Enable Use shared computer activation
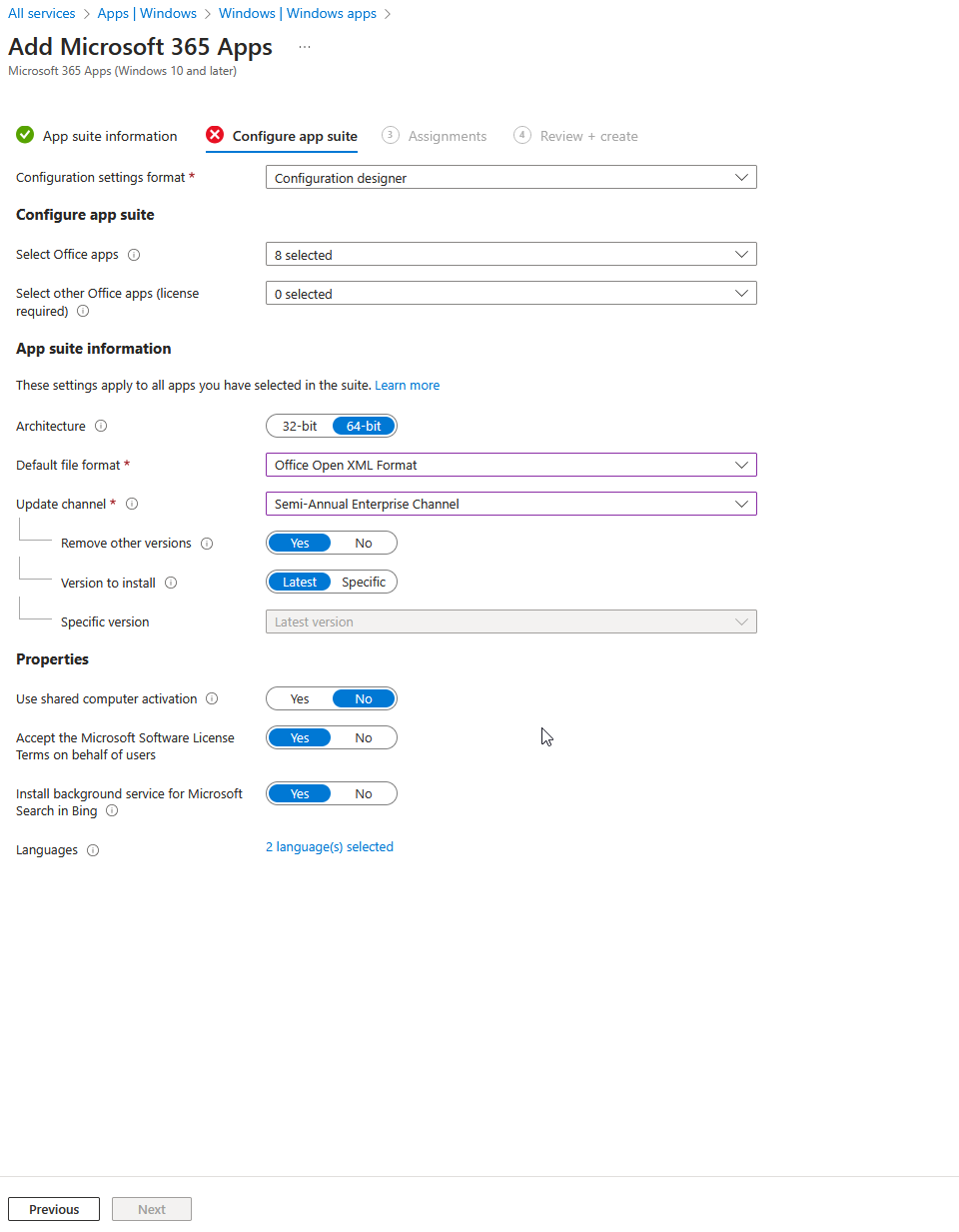This screenshot has height=1232, width=959. coord(299,698)
